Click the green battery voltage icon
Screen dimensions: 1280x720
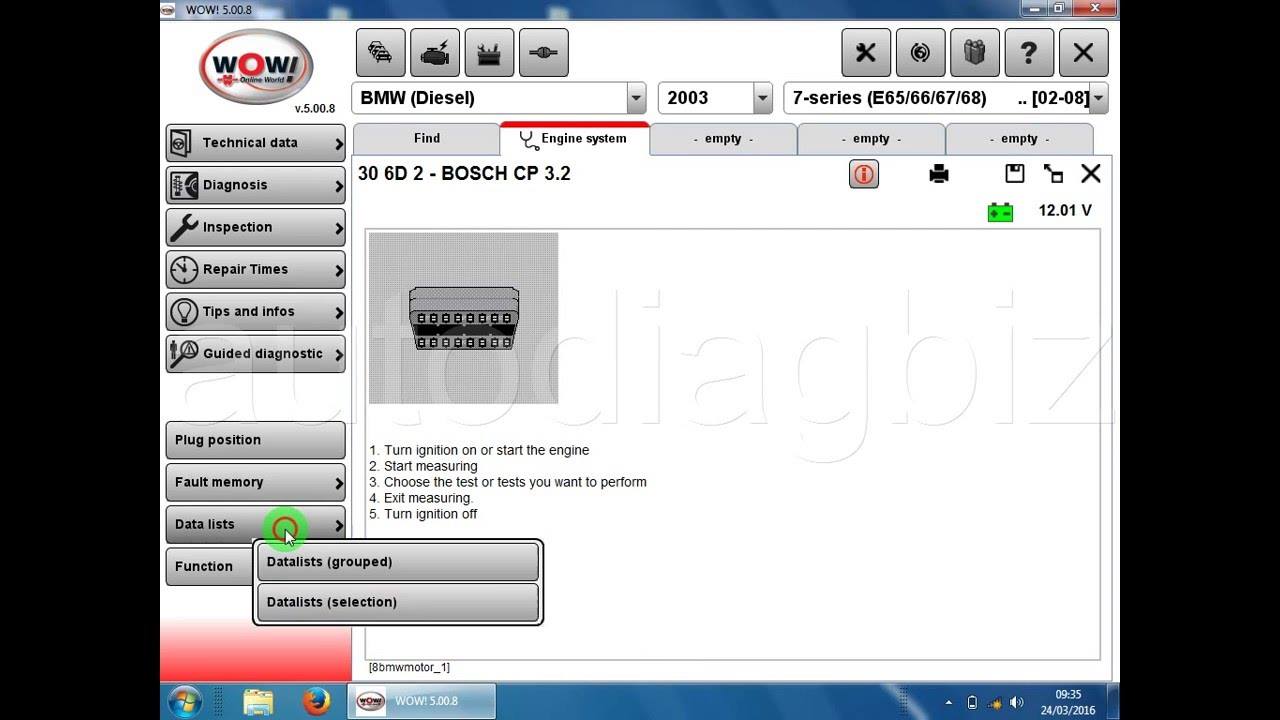(1000, 212)
